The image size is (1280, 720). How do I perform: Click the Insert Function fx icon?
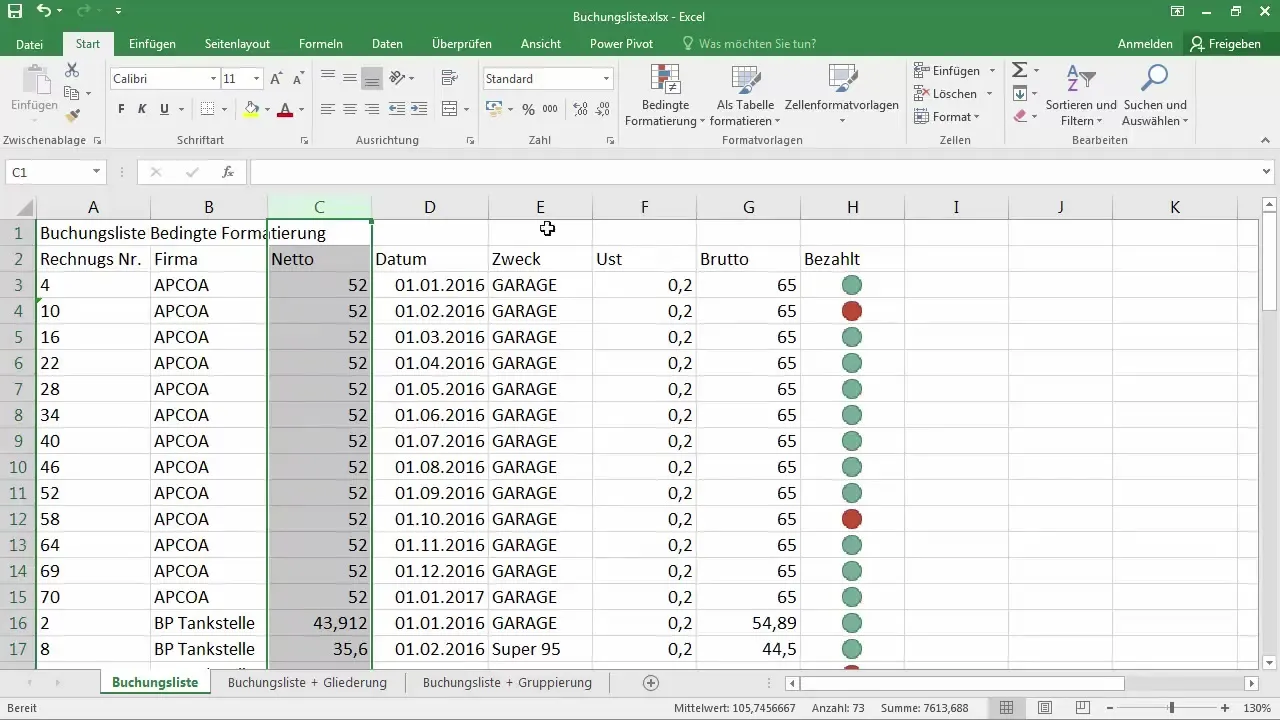point(228,172)
